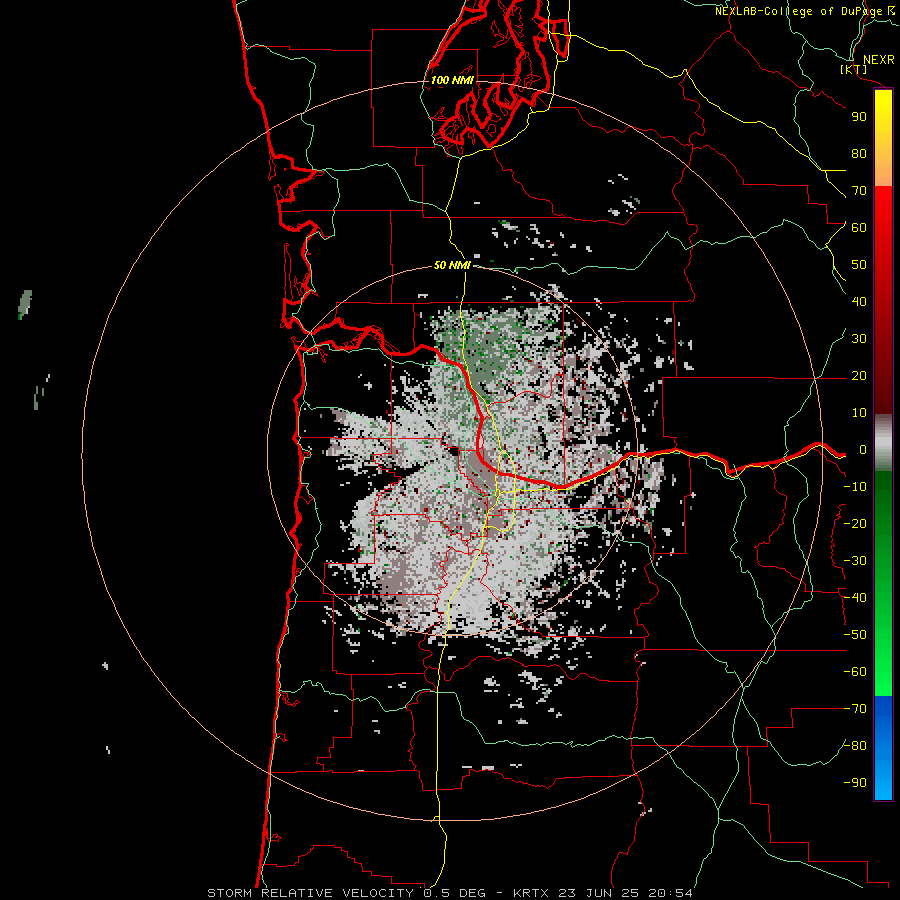Select the positive 20 knot scale label
Image resolution: width=900 pixels, height=900 pixels.
(859, 376)
